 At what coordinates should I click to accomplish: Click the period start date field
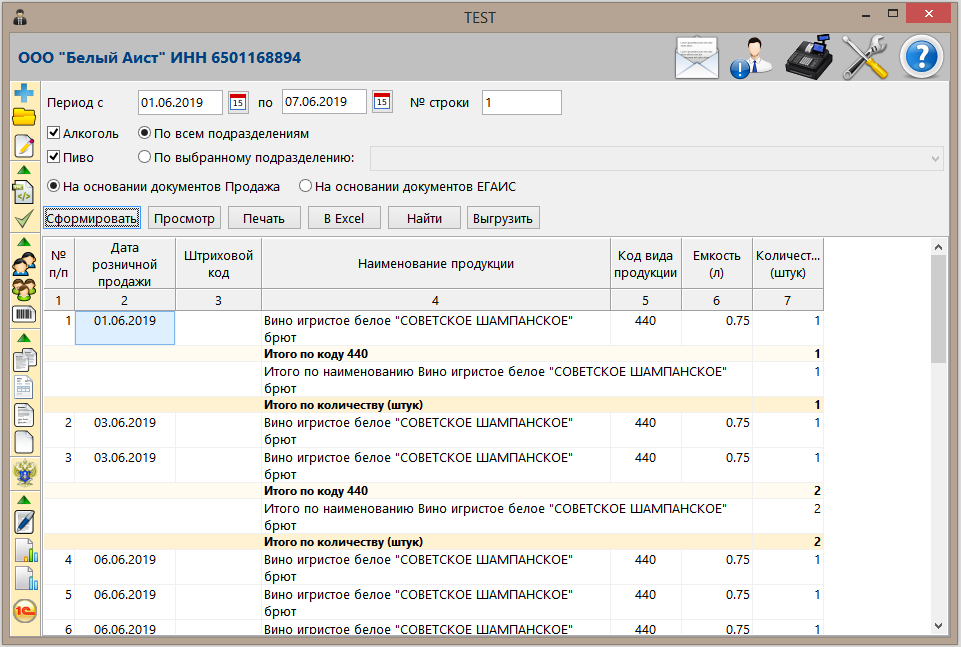[180, 102]
